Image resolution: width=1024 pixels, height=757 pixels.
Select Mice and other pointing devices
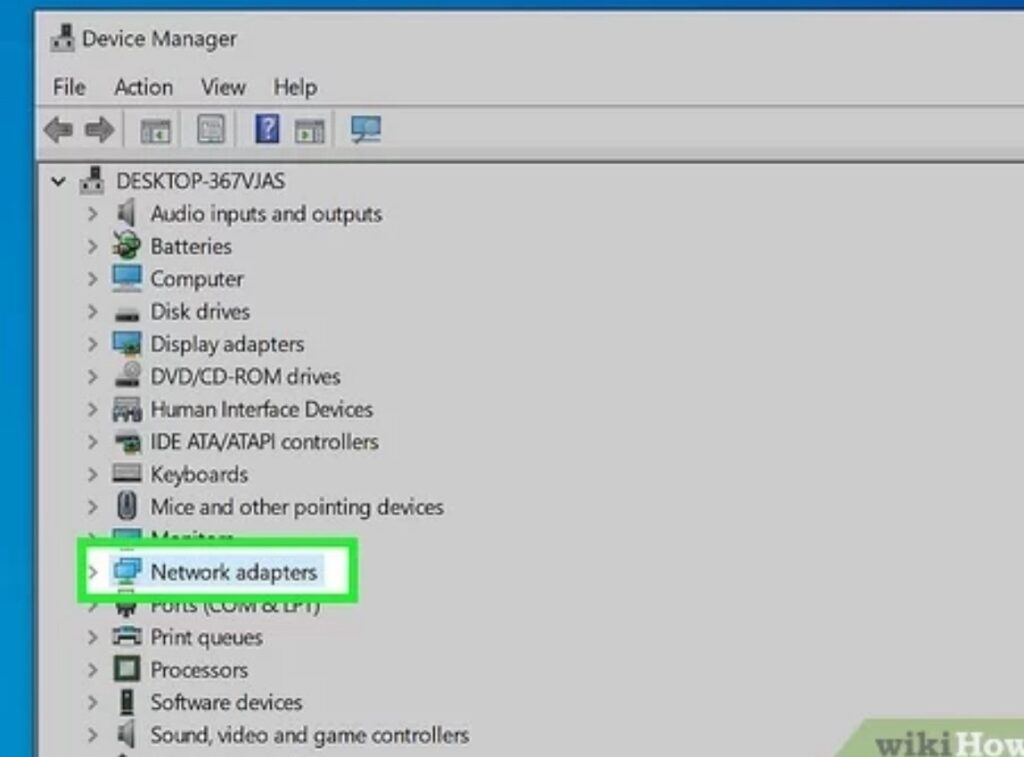(296, 507)
